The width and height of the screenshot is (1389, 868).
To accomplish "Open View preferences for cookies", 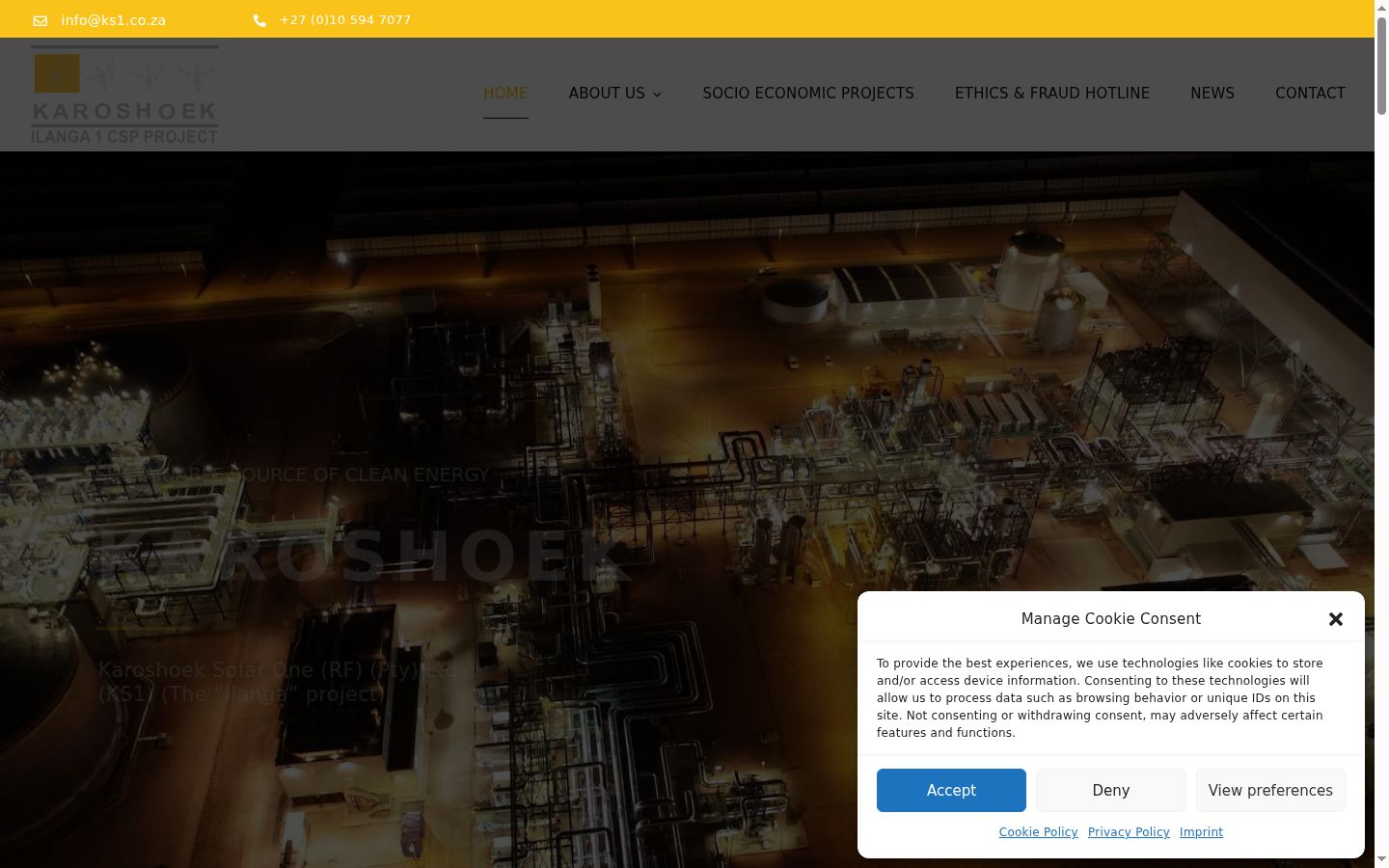I will pyautogui.click(x=1270, y=790).
